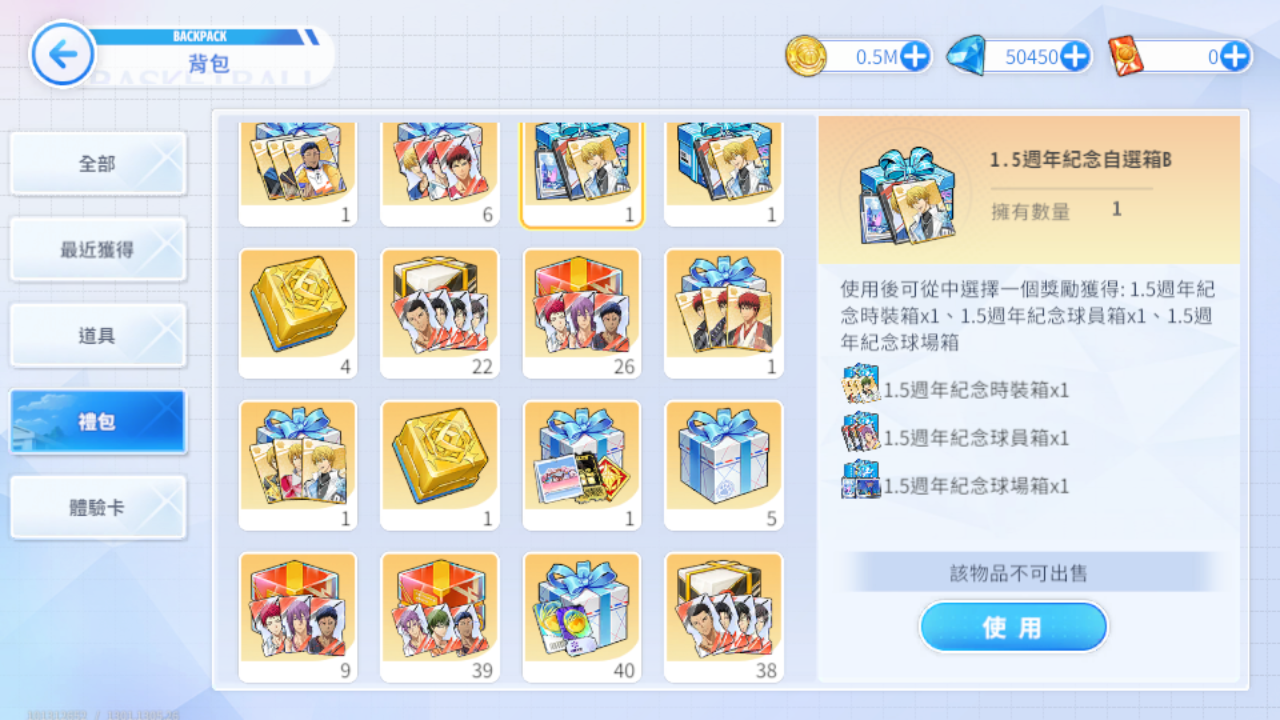Image resolution: width=1280 pixels, height=720 pixels.
Task: Go back using the arrow icon
Action: coord(63,54)
